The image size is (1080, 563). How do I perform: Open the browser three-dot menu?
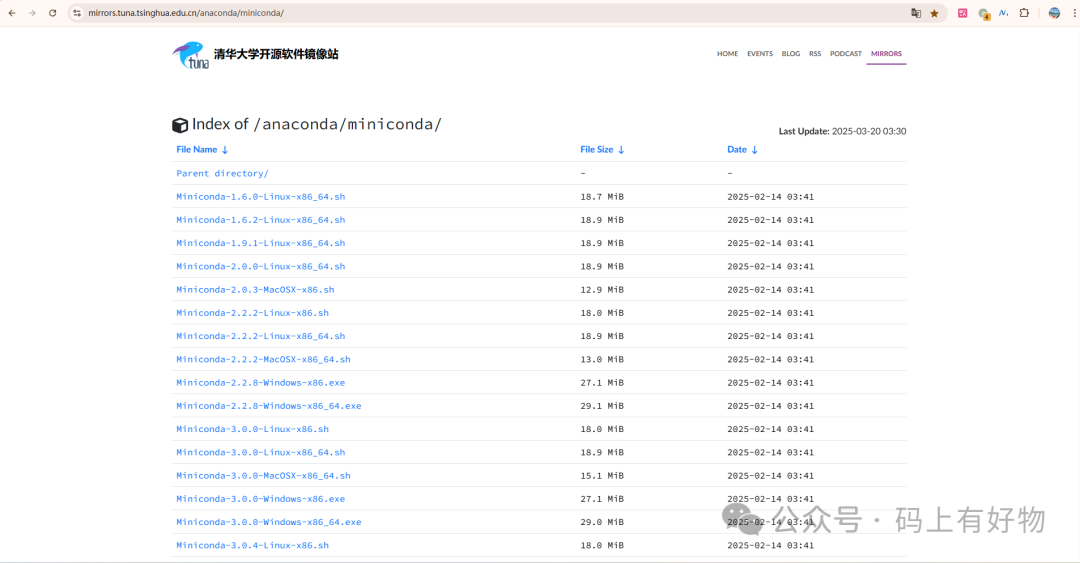(x=1074, y=13)
